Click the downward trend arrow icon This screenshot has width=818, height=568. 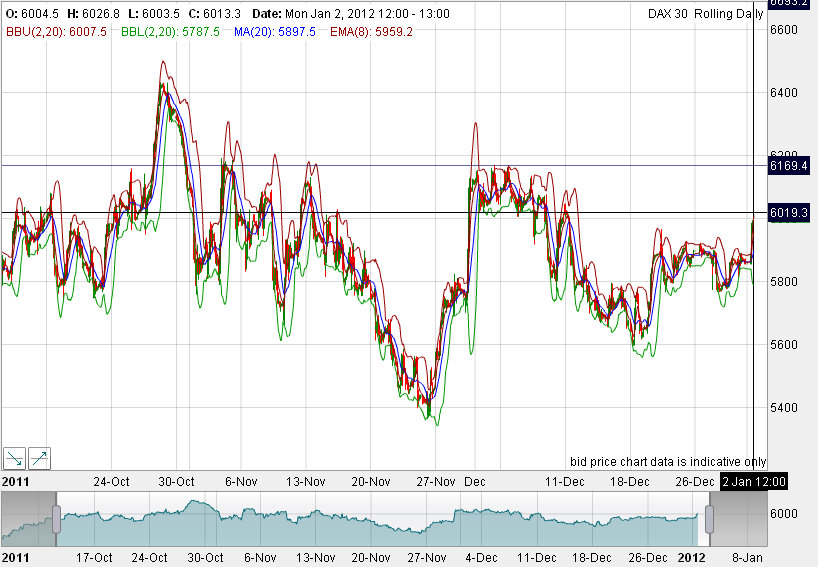[15, 458]
